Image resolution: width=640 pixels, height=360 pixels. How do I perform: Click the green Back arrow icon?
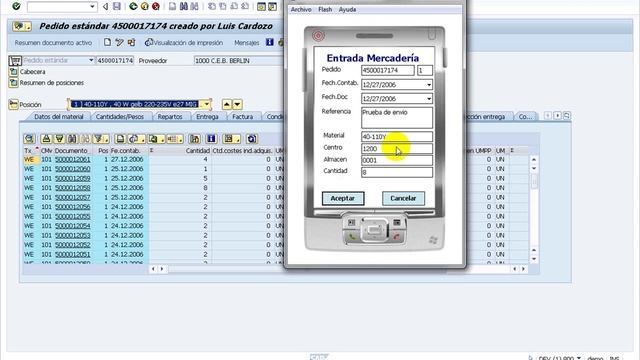(133, 6)
